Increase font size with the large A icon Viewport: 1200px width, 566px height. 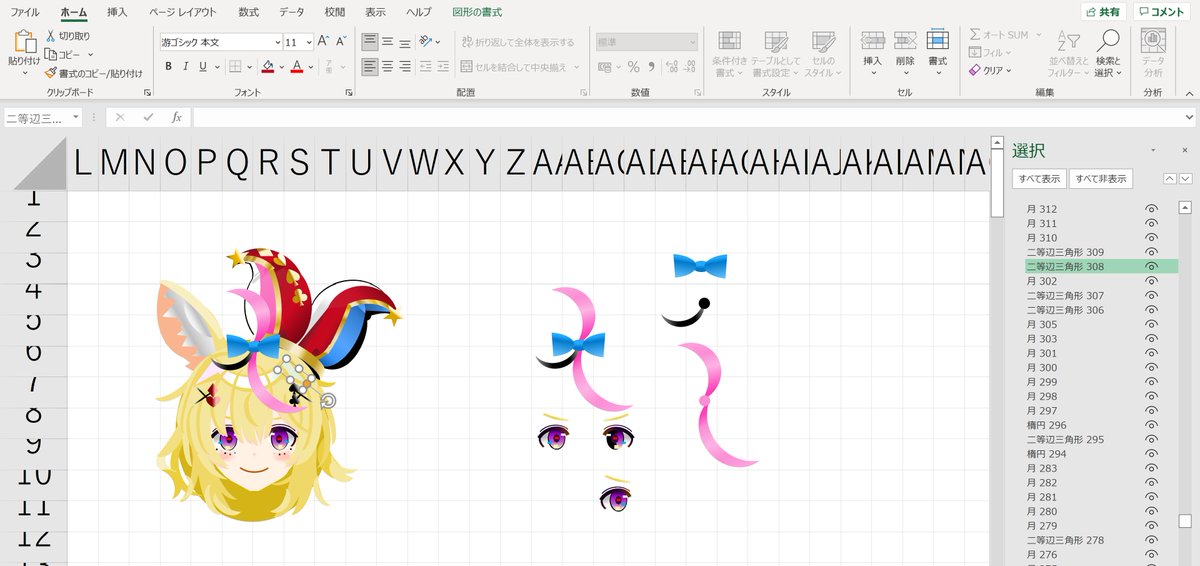coord(323,42)
